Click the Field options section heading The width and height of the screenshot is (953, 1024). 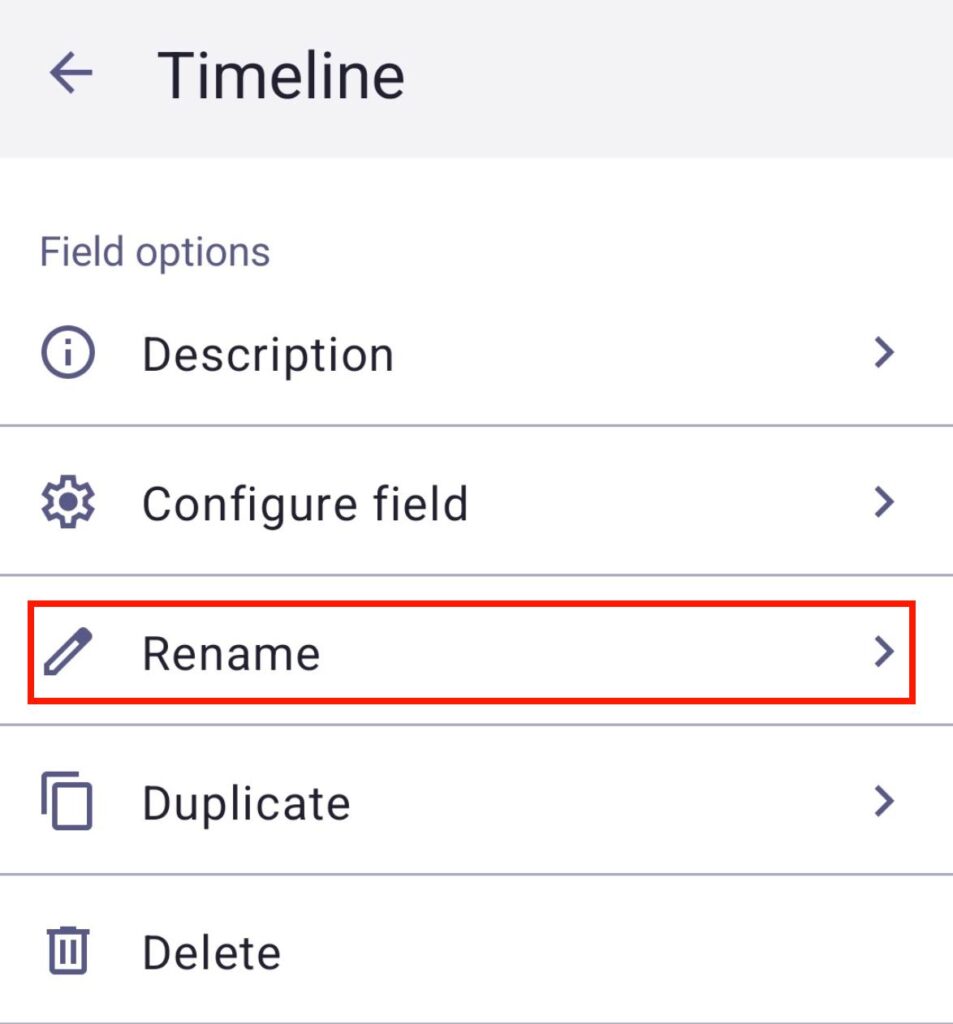[x=155, y=252]
